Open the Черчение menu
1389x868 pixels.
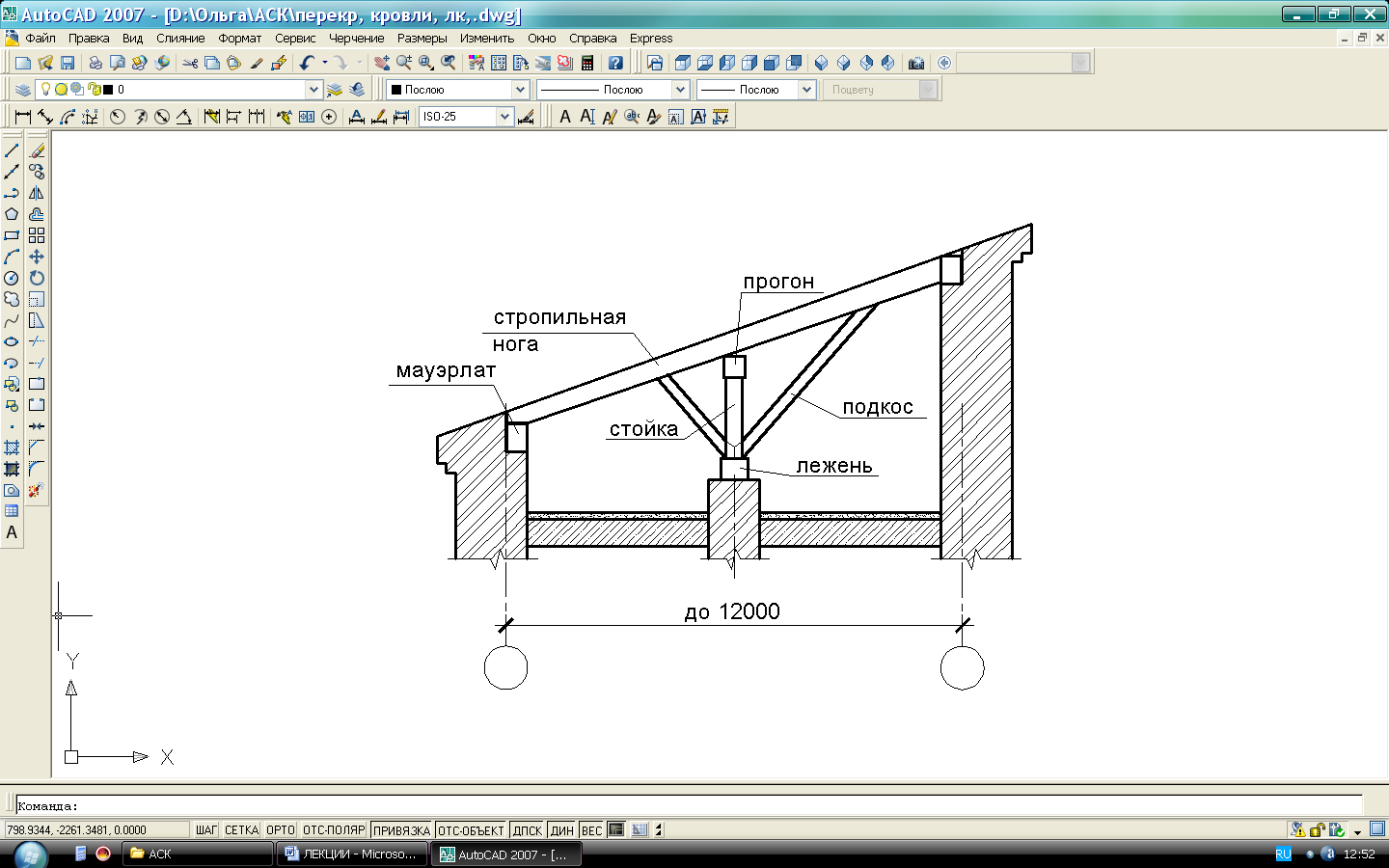point(356,39)
